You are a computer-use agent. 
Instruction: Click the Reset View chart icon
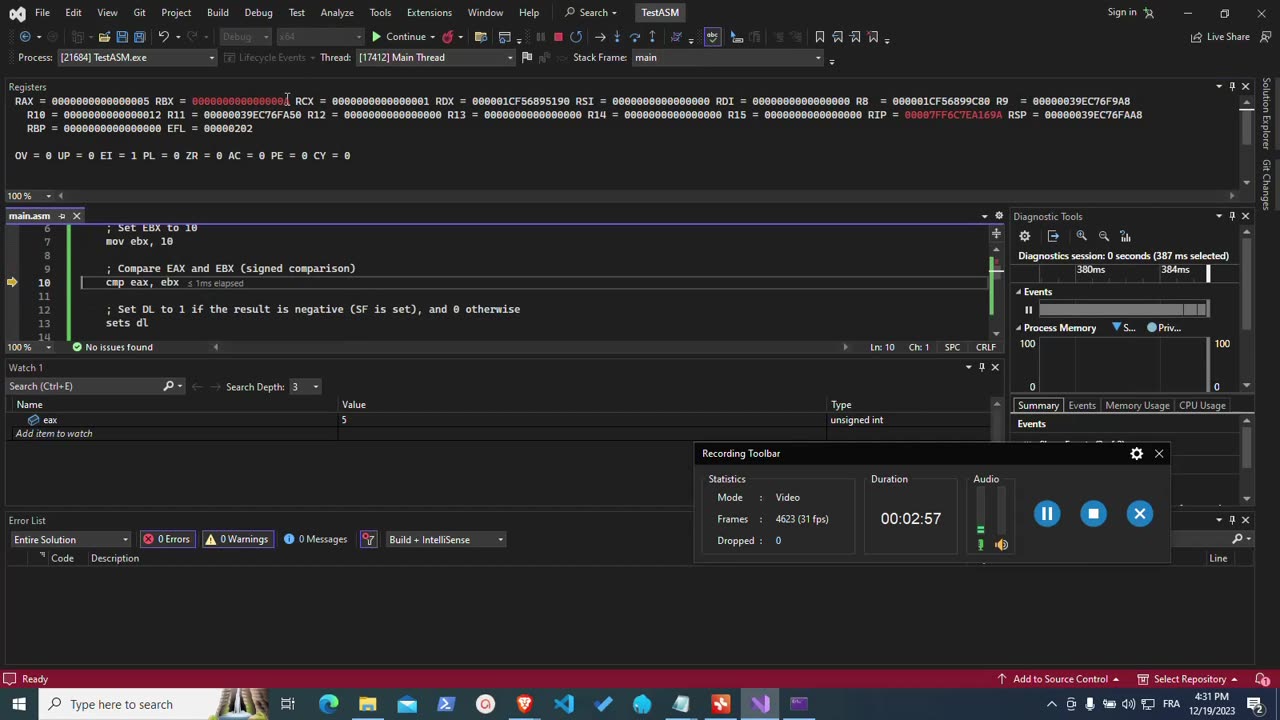point(1126,236)
